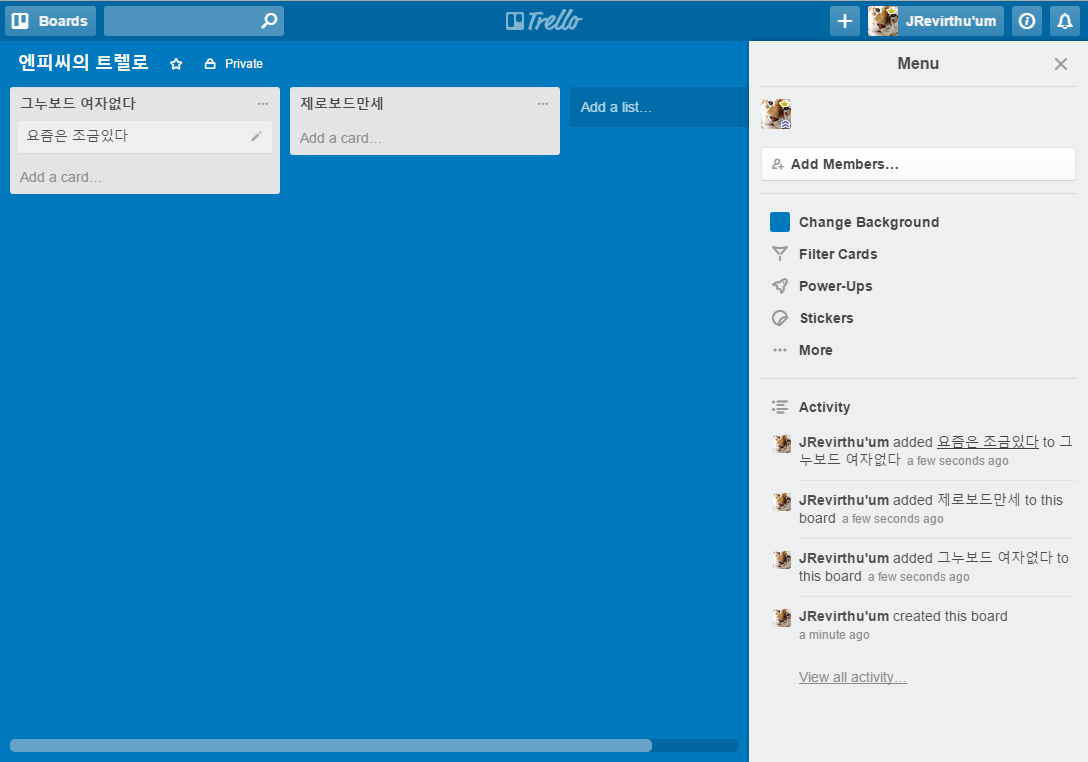Click the search magnifier icon
This screenshot has width=1088, height=762.
point(269,21)
